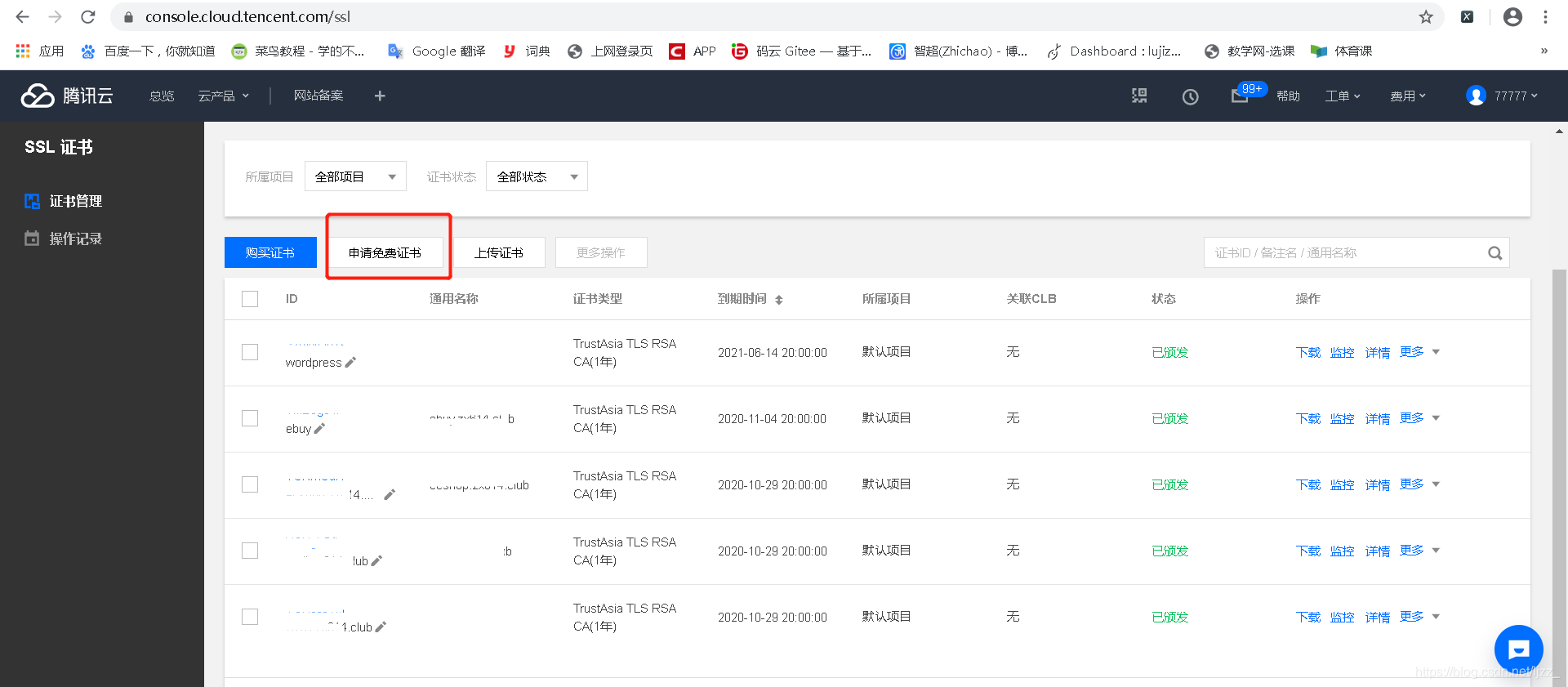Click the 申请免费证书 button
Viewport: 1568px width, 687px height.
(385, 252)
